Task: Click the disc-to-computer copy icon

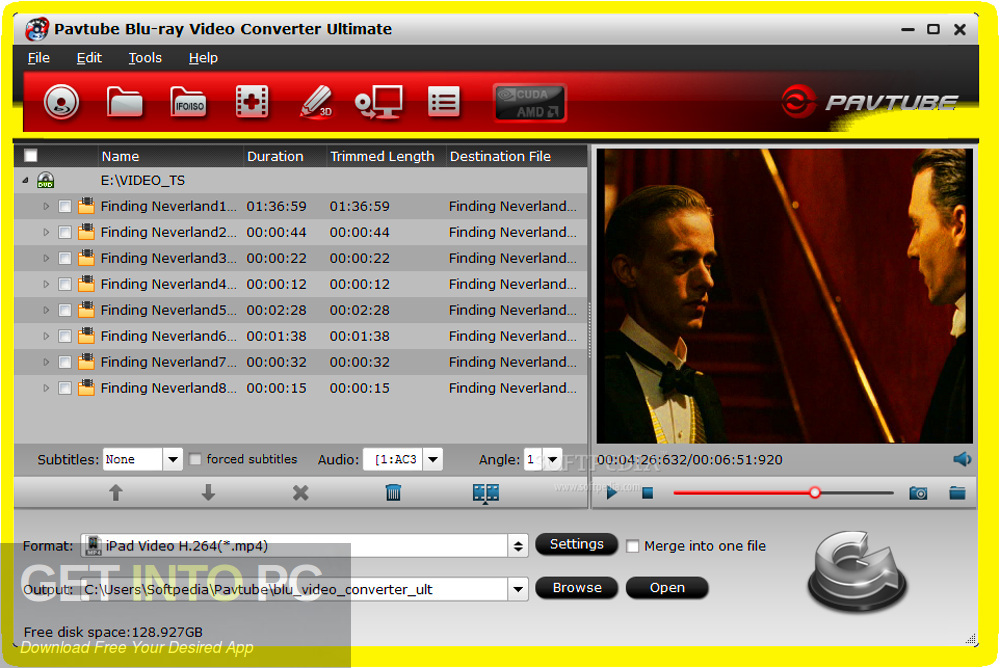Action: pyautogui.click(x=379, y=102)
